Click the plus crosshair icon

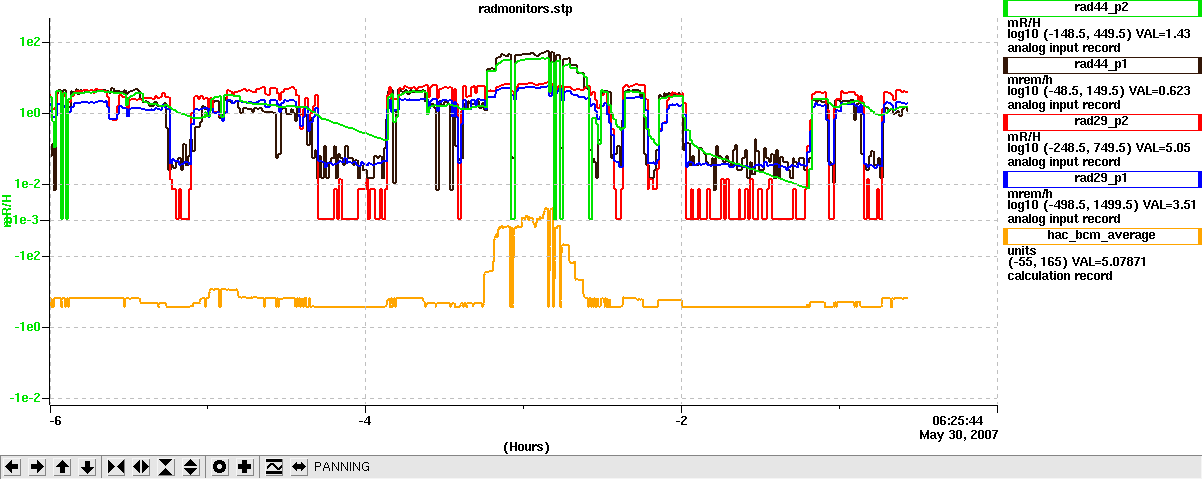[244, 467]
